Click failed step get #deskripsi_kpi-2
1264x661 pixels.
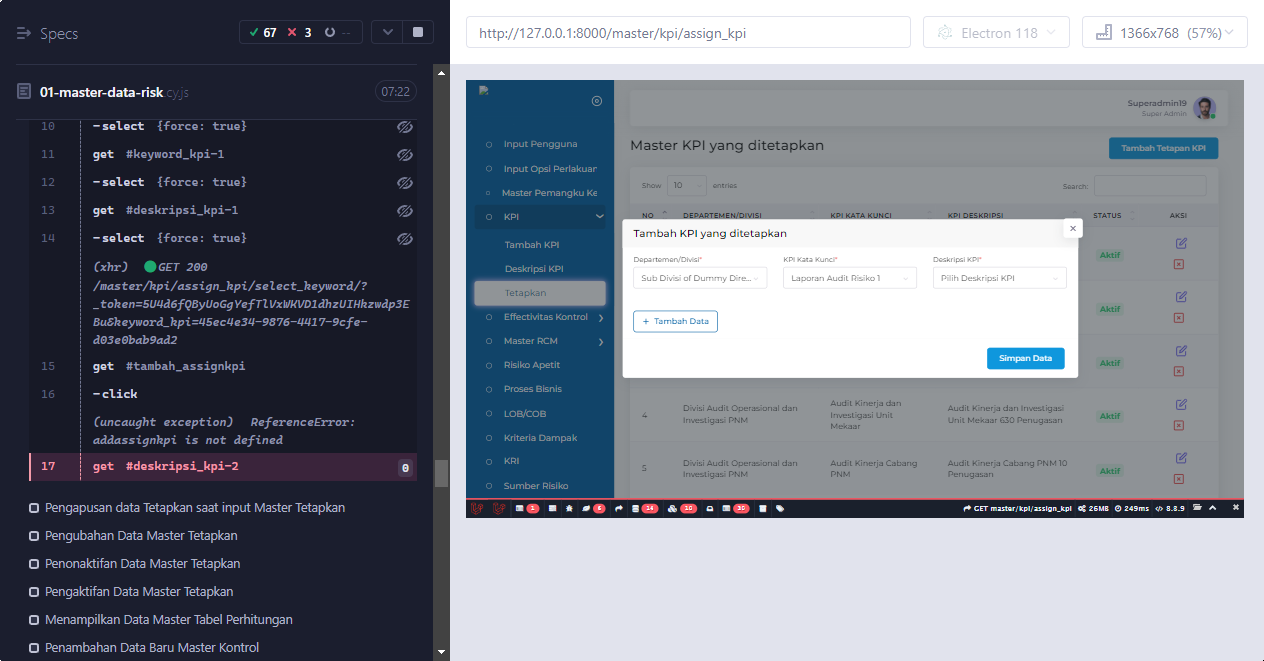[223, 467]
